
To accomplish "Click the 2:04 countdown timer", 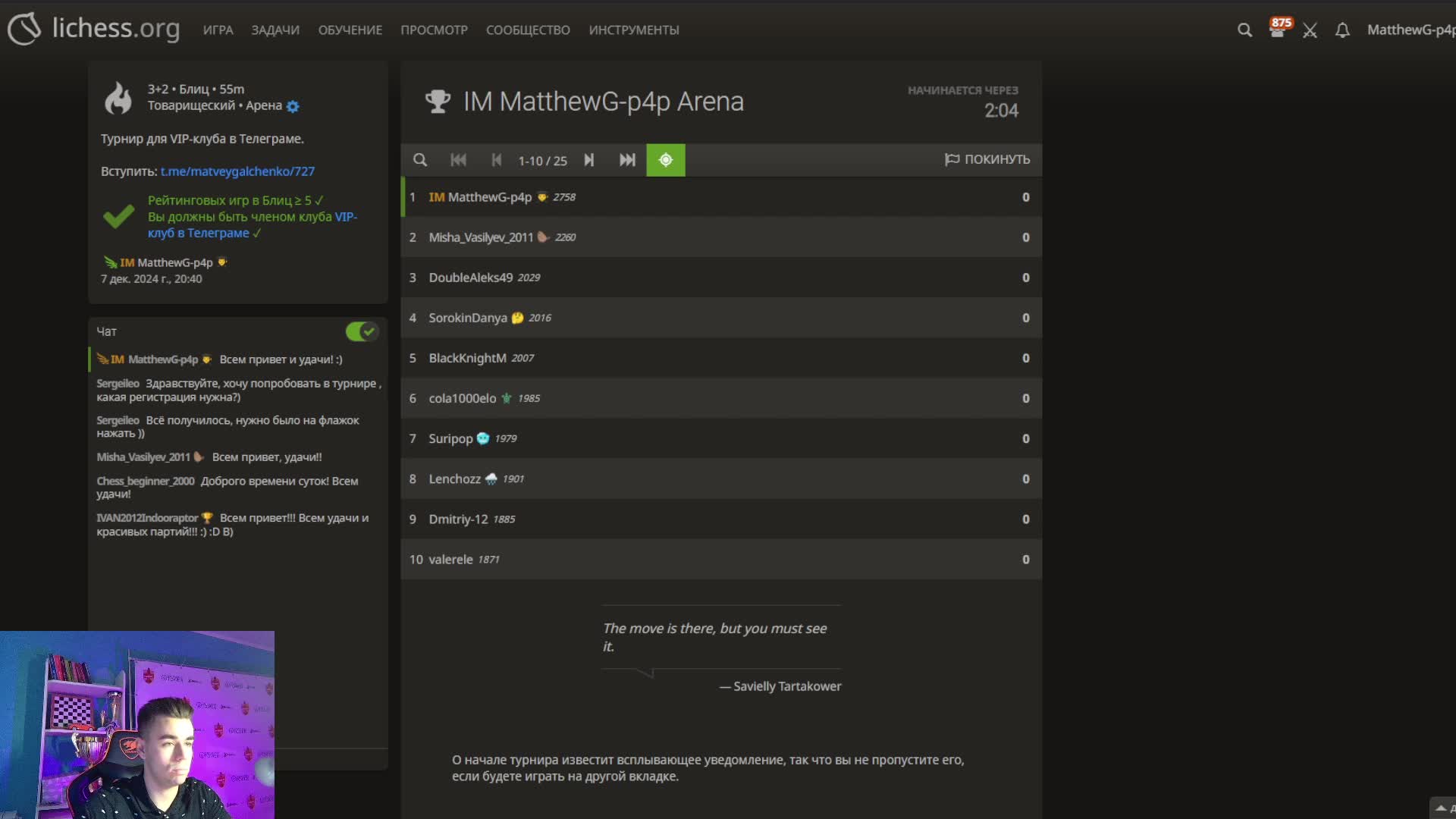I will click(1001, 111).
